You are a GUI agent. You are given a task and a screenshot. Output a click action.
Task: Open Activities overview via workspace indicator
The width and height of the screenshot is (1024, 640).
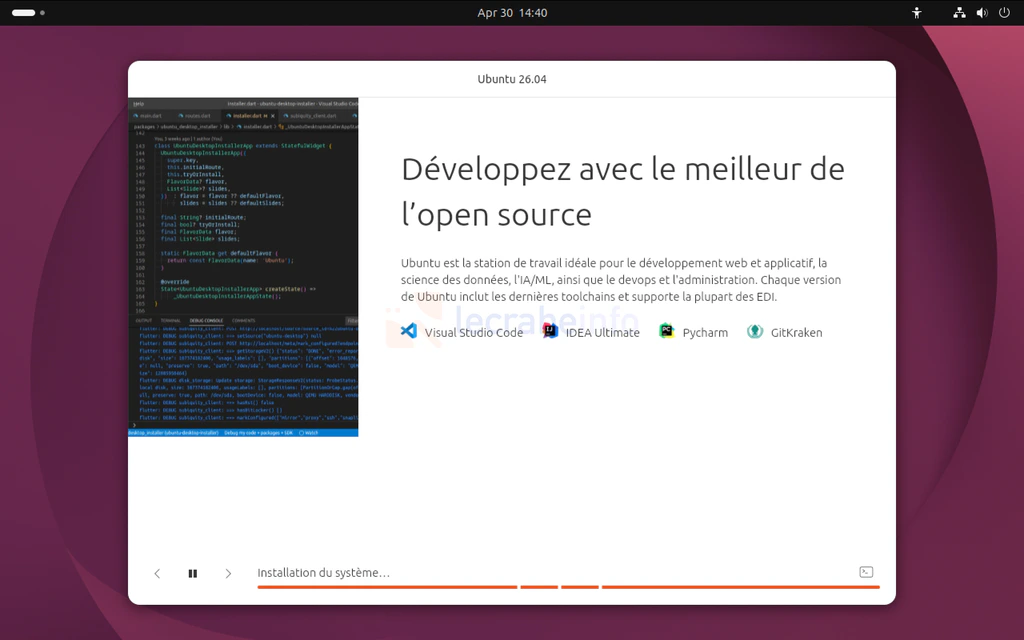(24, 13)
